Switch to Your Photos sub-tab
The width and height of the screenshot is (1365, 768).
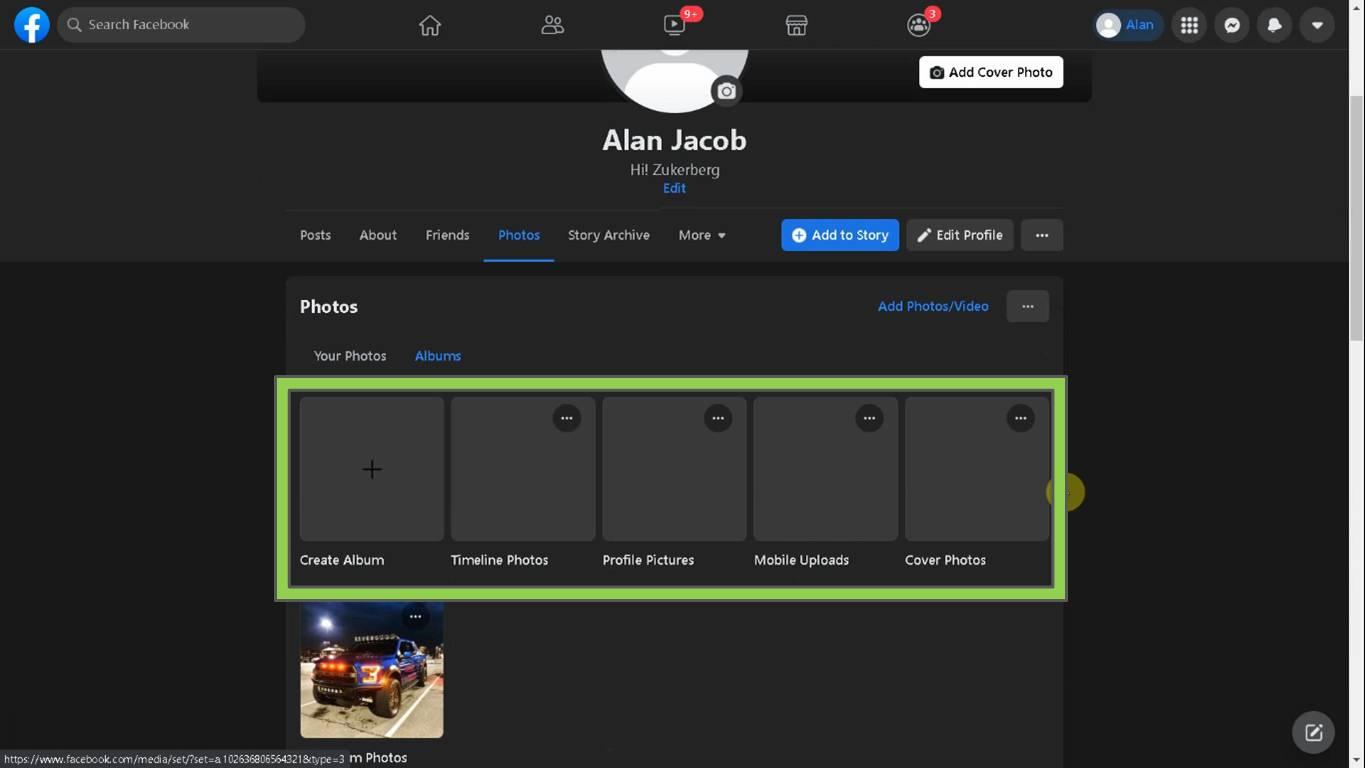point(350,356)
